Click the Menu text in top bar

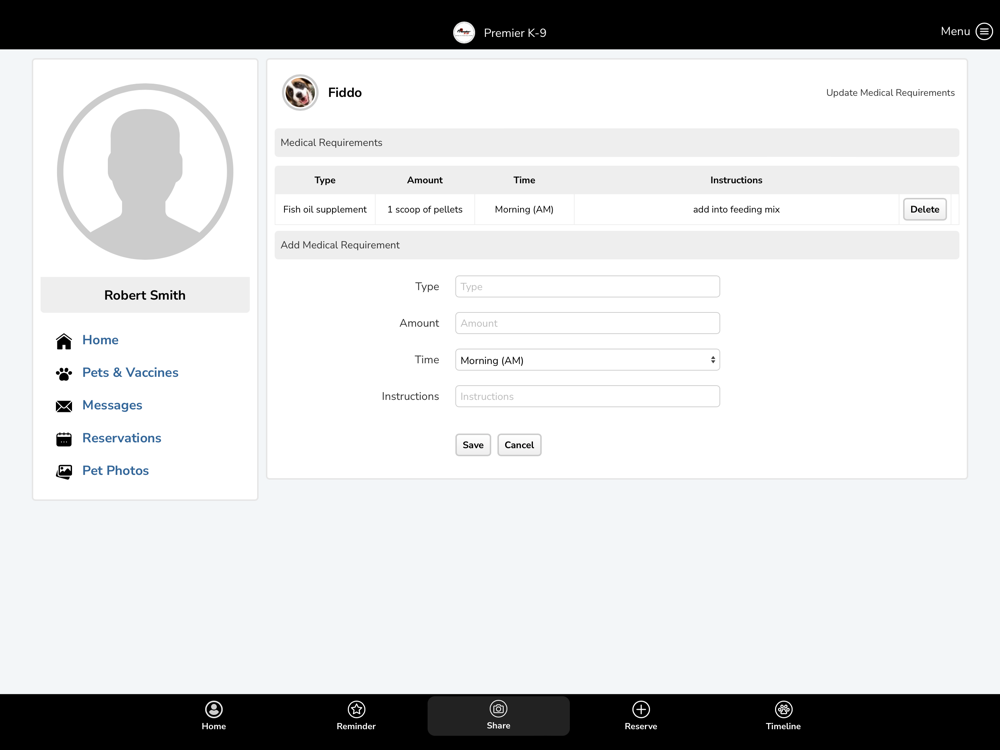tap(955, 31)
